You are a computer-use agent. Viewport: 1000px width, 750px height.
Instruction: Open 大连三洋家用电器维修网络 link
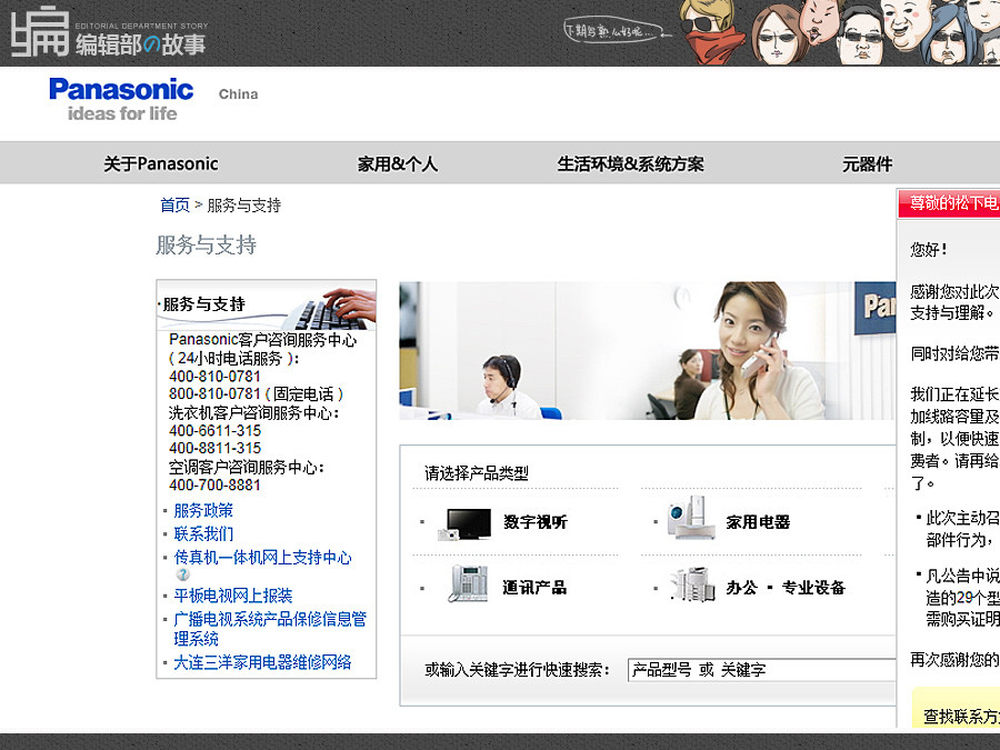pyautogui.click(x=263, y=662)
